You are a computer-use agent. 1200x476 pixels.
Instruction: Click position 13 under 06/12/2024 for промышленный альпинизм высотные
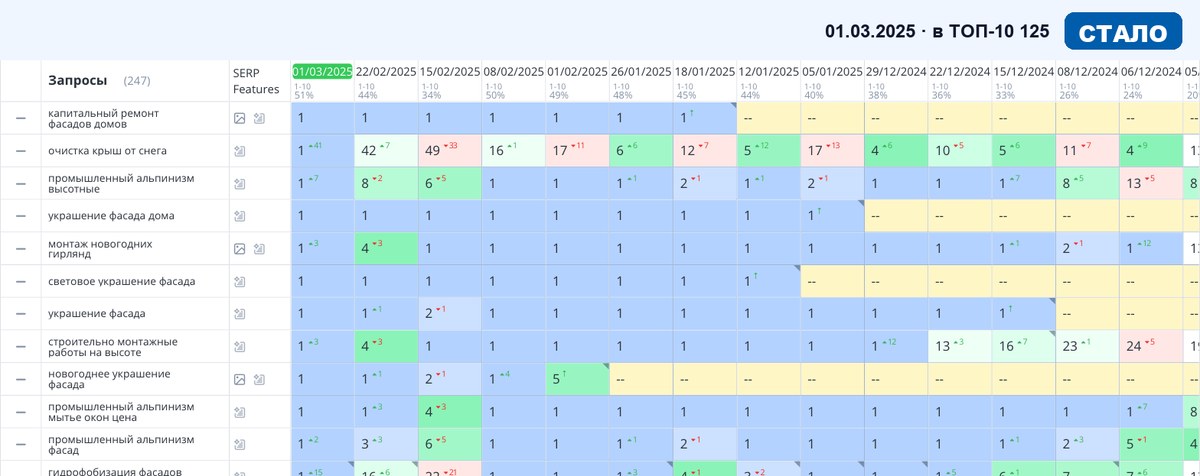(x=1152, y=184)
